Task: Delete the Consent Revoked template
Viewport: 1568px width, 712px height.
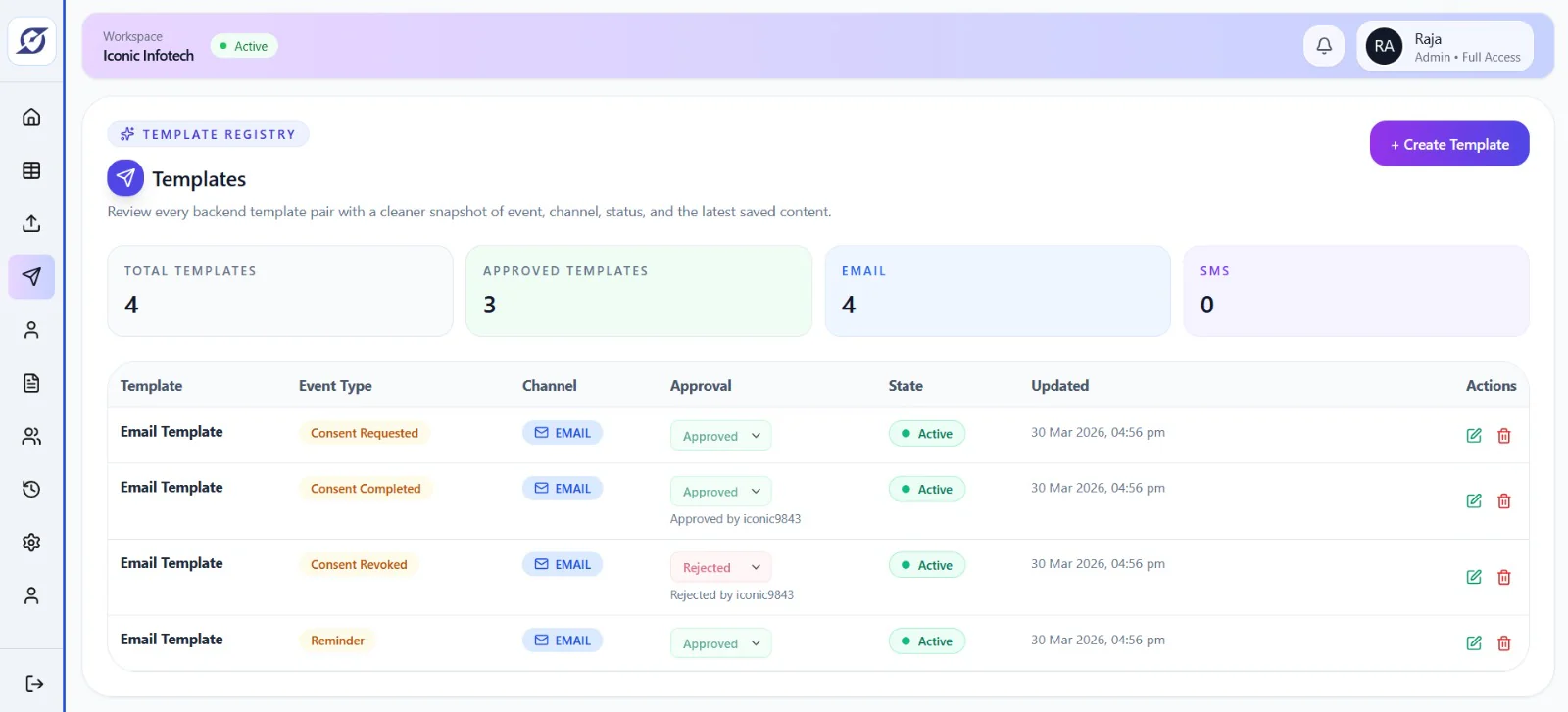Action: (x=1504, y=578)
